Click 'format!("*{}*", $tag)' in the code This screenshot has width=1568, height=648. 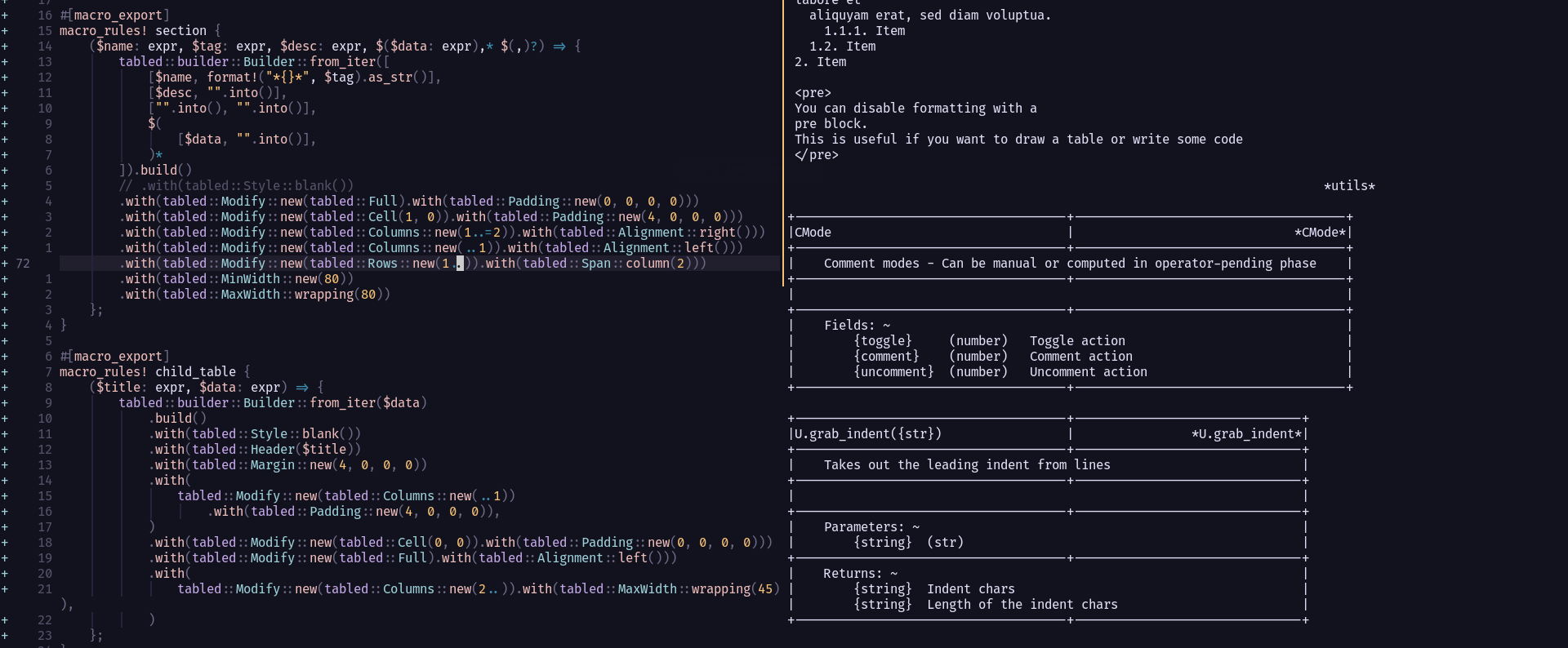(283, 78)
